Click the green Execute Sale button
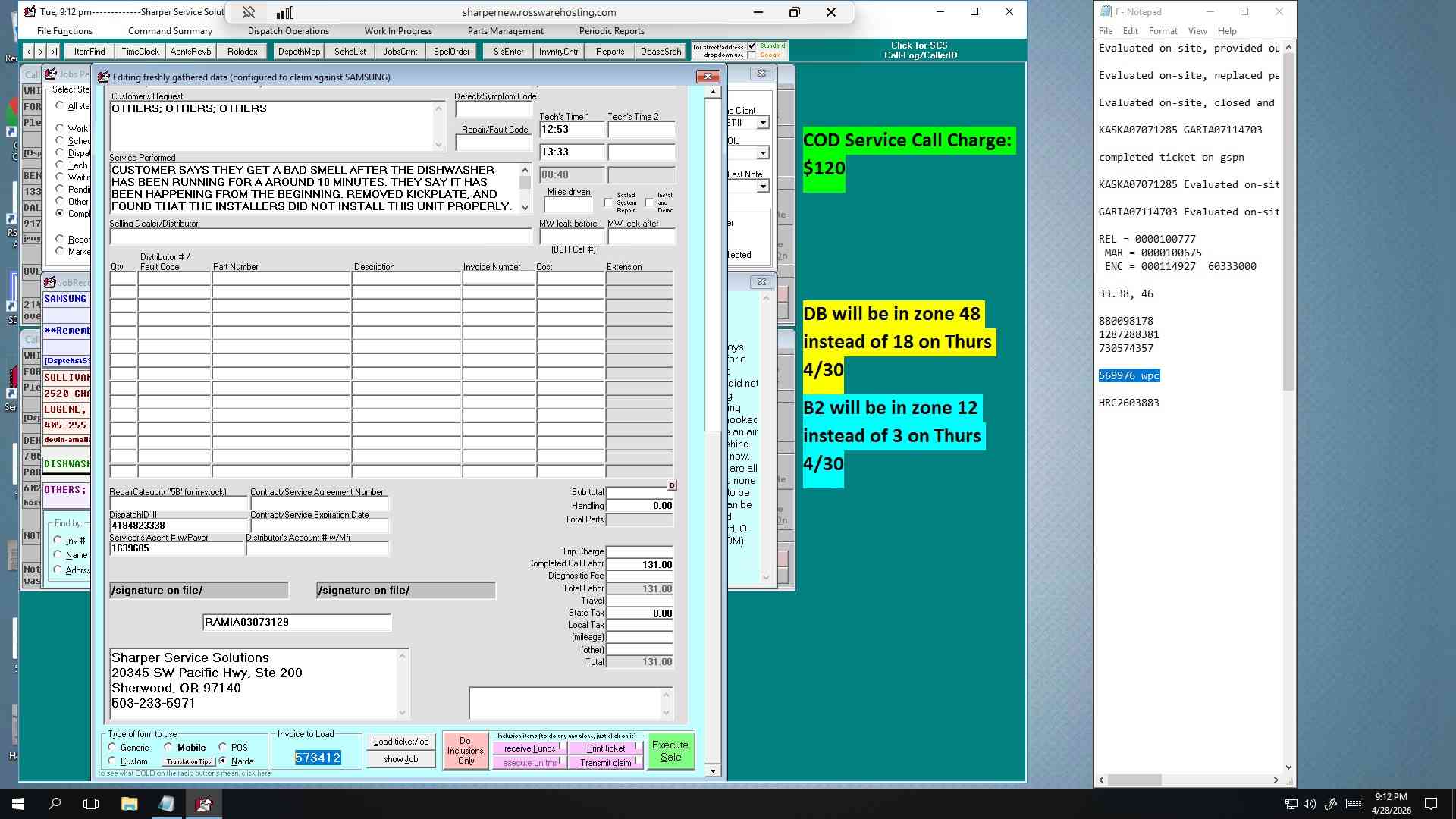 click(x=670, y=751)
